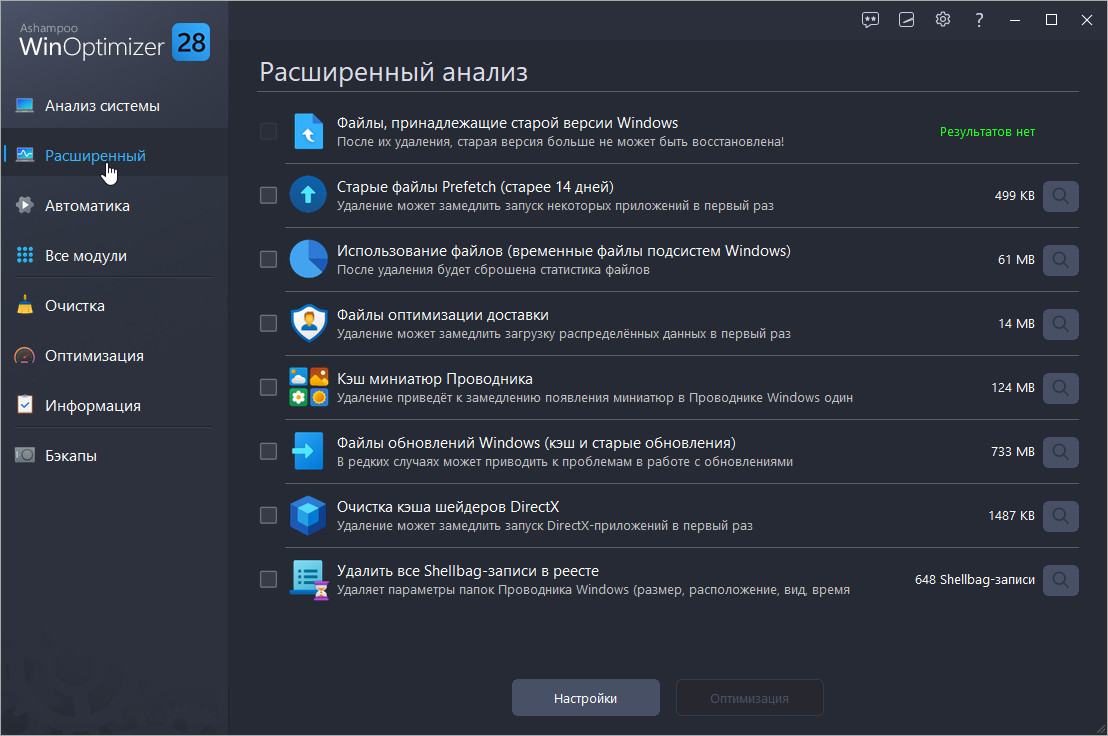Check the Explorer thumbnail cache option

pos(268,387)
